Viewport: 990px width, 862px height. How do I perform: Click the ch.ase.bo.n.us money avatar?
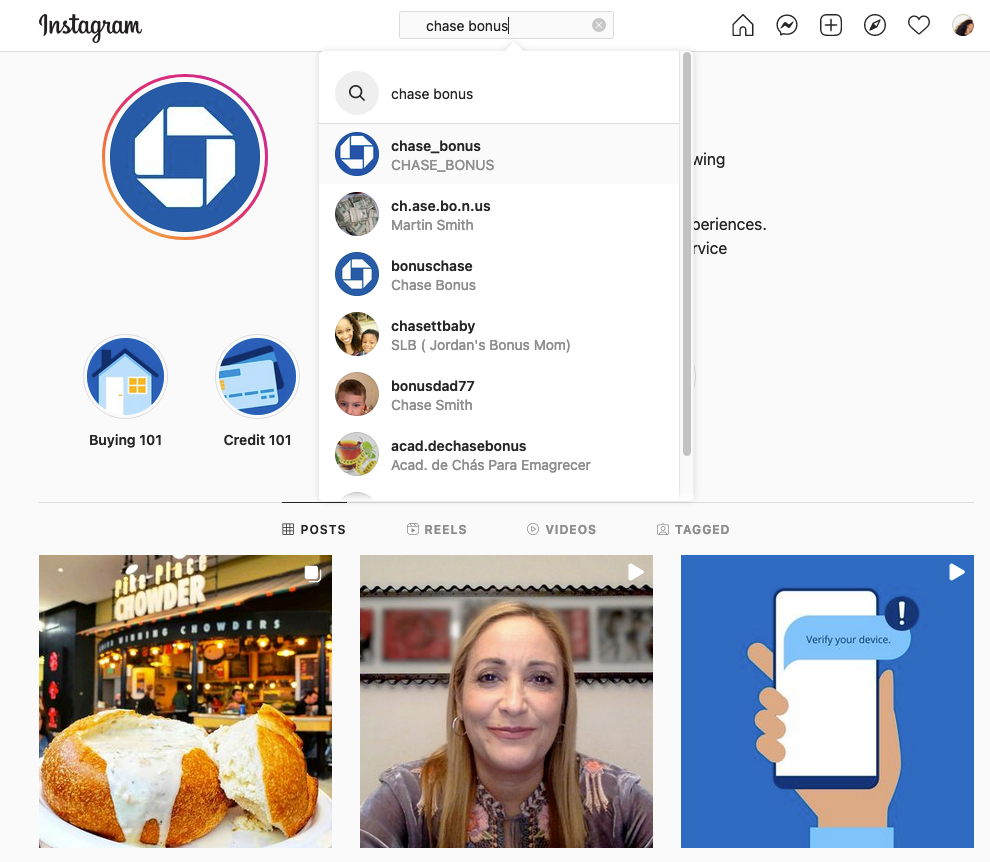coord(357,214)
